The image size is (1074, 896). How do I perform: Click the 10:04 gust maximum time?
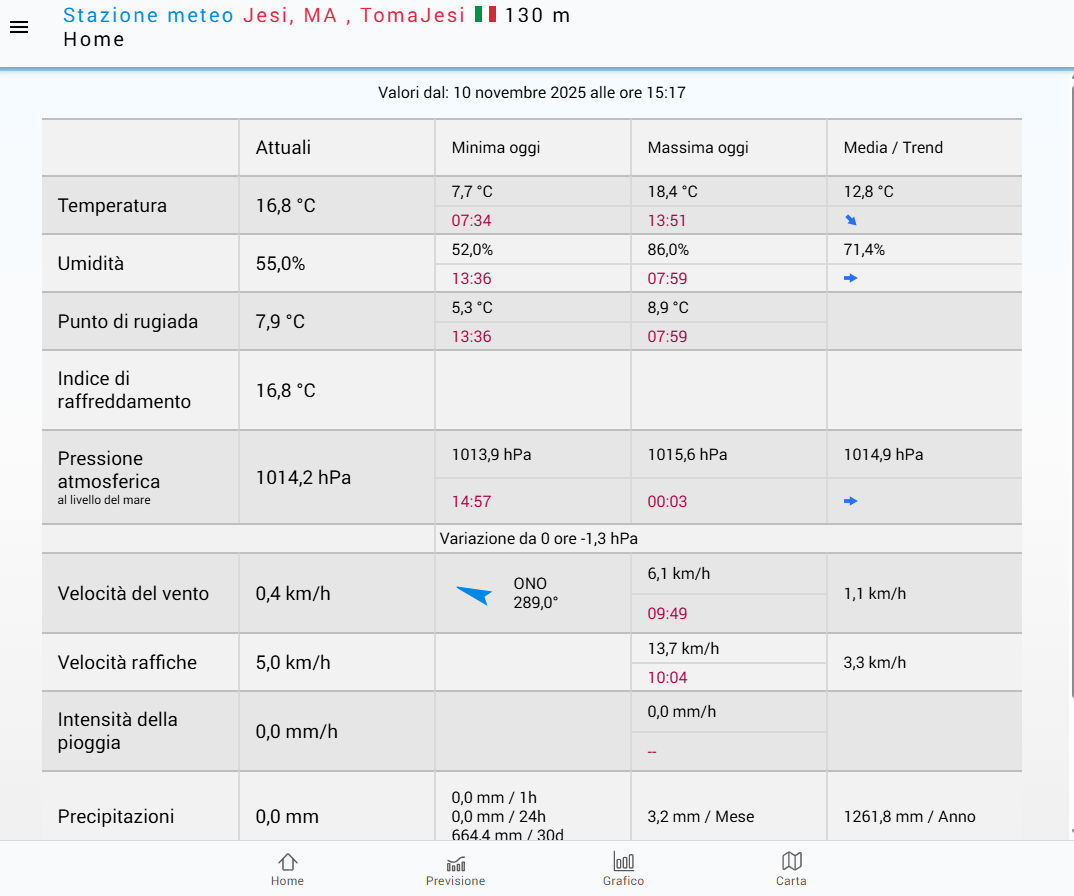tap(667, 677)
